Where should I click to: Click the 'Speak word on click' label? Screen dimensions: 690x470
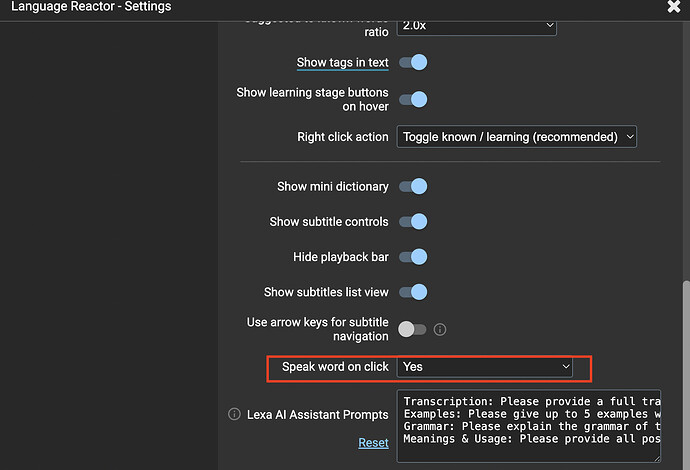click(x=335, y=367)
